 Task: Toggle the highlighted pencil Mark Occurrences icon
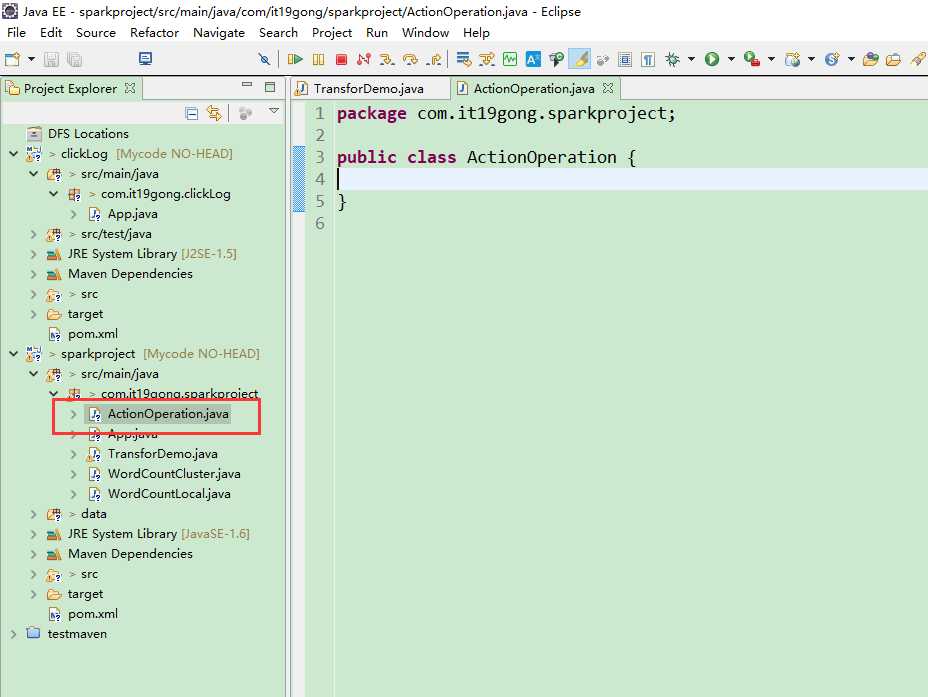(x=580, y=59)
